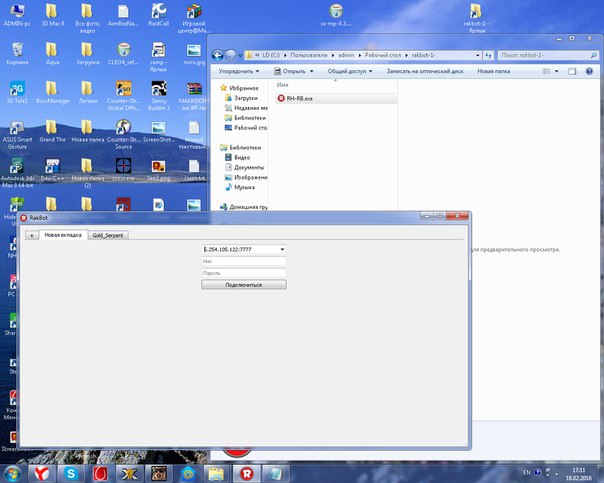Select Документы library in Explorer sidebar
Viewport: 604px width, 483px height.
pyautogui.click(x=245, y=168)
